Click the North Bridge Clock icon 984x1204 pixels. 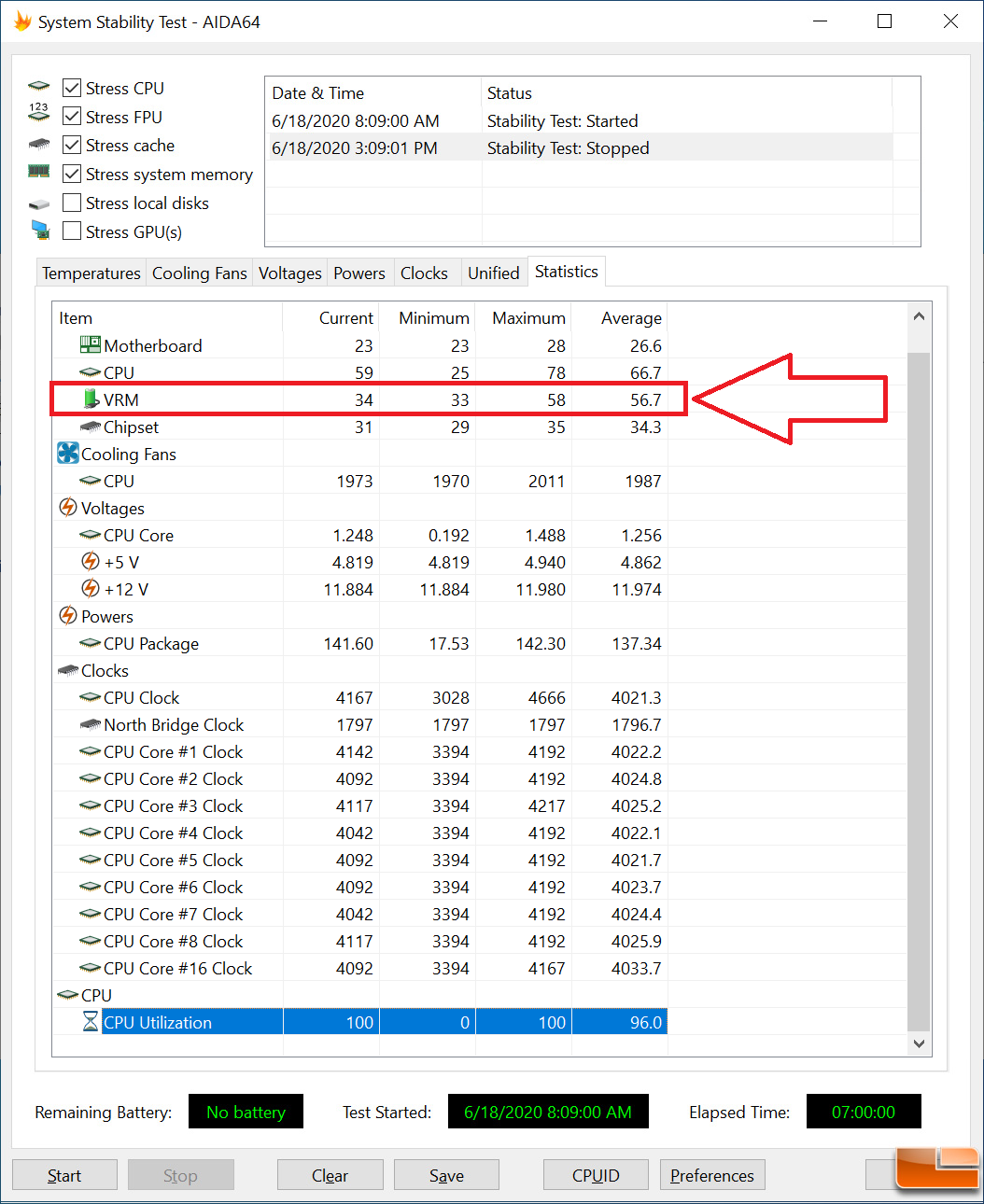coord(91,724)
